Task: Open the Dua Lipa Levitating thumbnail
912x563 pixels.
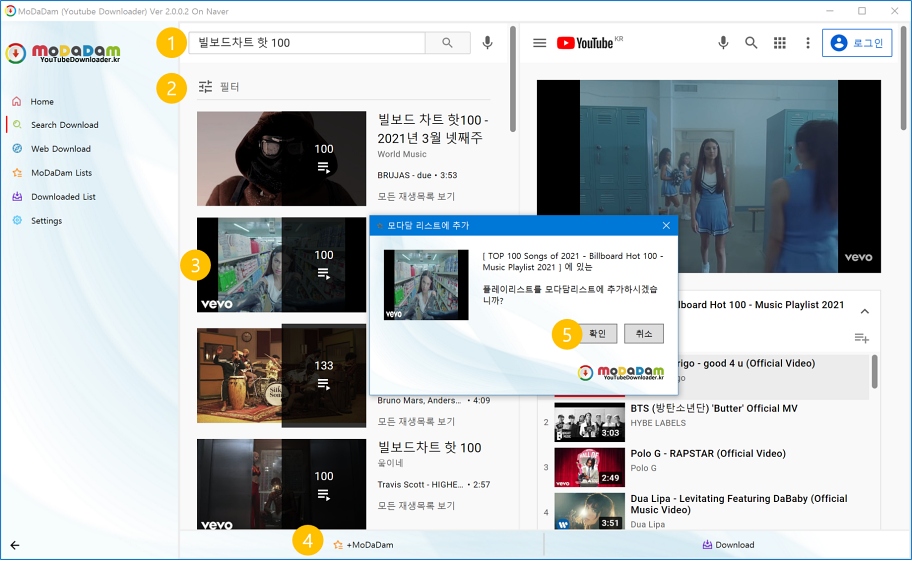Action: tap(589, 511)
